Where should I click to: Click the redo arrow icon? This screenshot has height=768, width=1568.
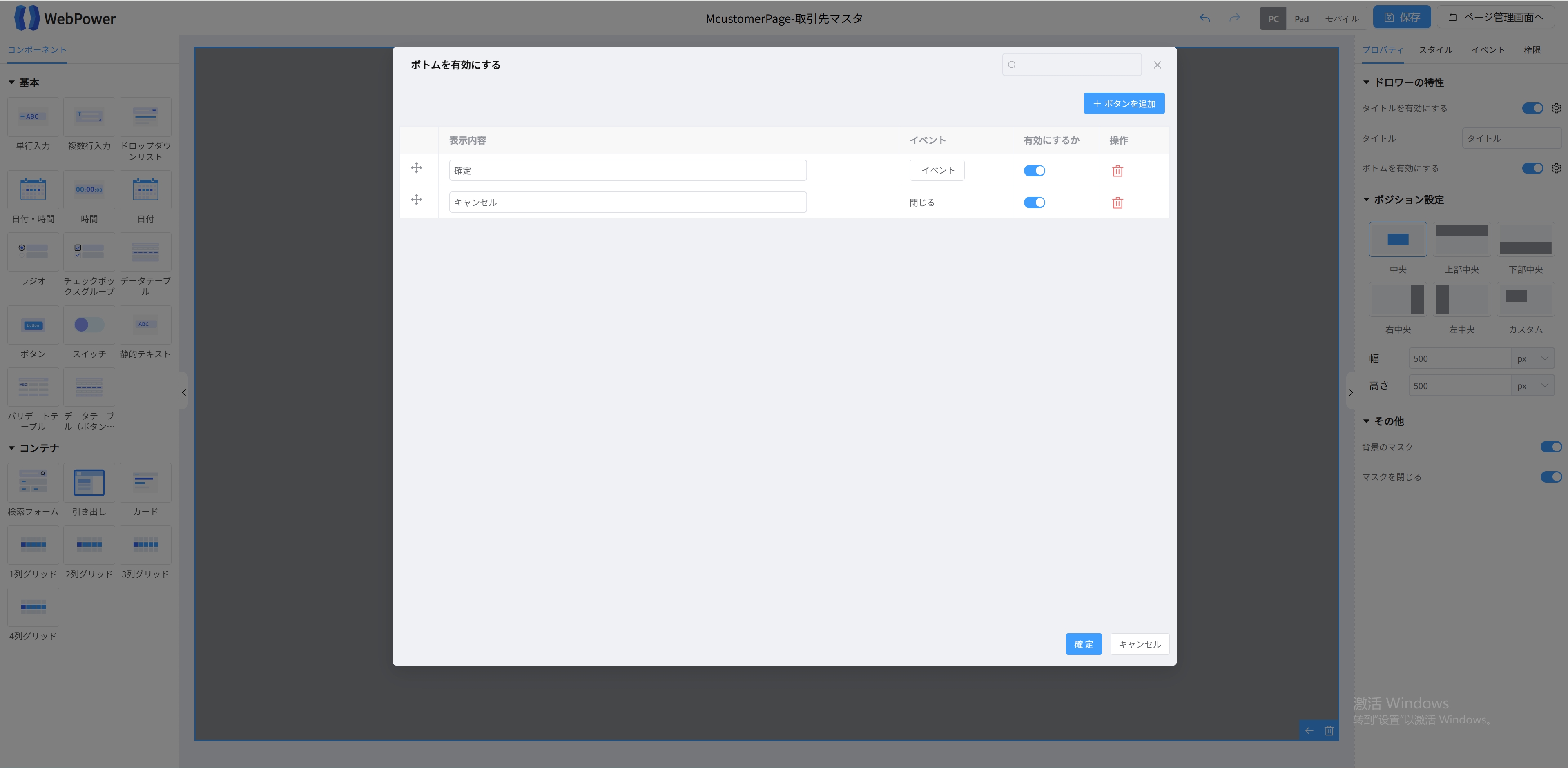(1234, 18)
